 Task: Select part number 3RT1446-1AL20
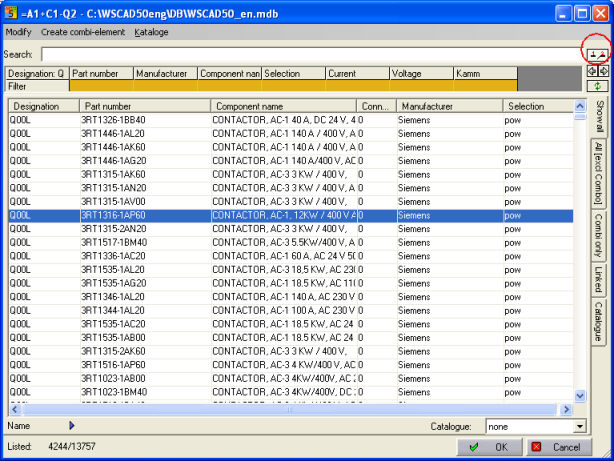pyautogui.click(x=113, y=134)
